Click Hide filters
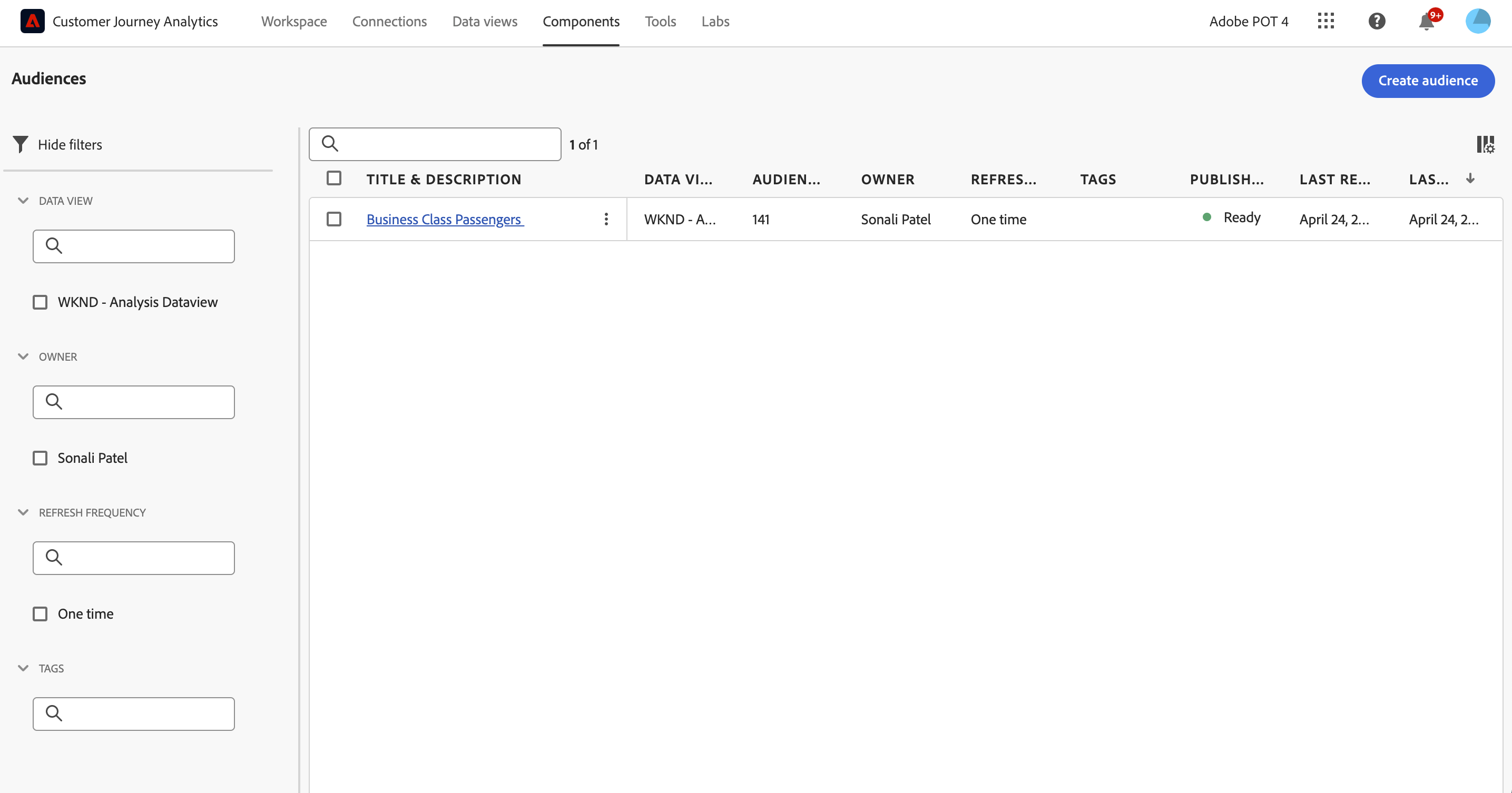 70,144
